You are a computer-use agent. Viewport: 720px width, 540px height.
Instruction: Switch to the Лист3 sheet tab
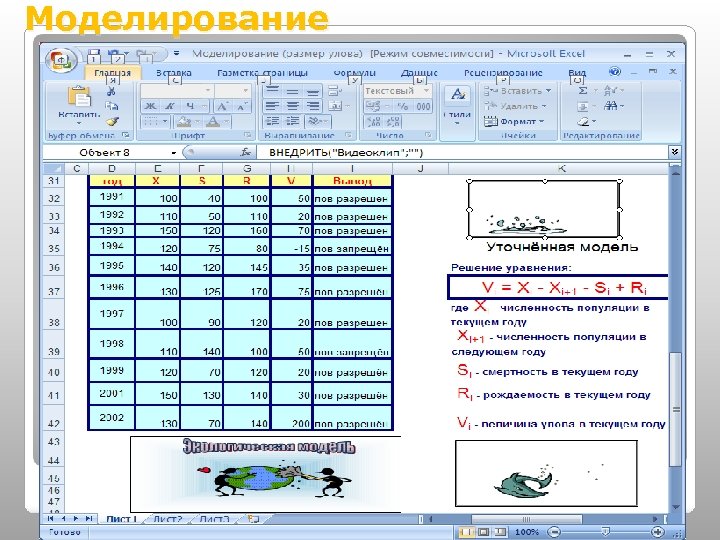point(214,519)
